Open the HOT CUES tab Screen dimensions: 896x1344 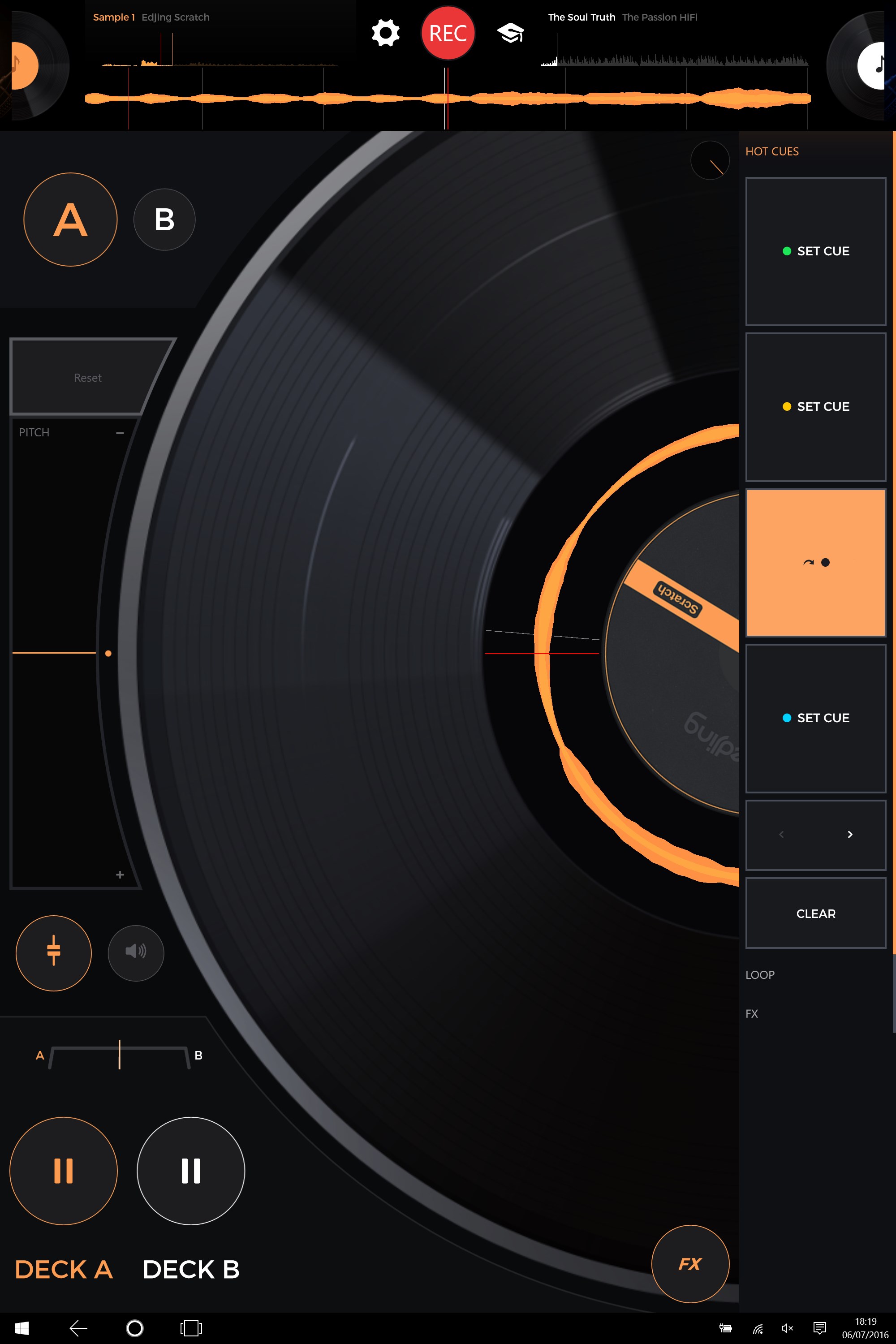tap(772, 151)
